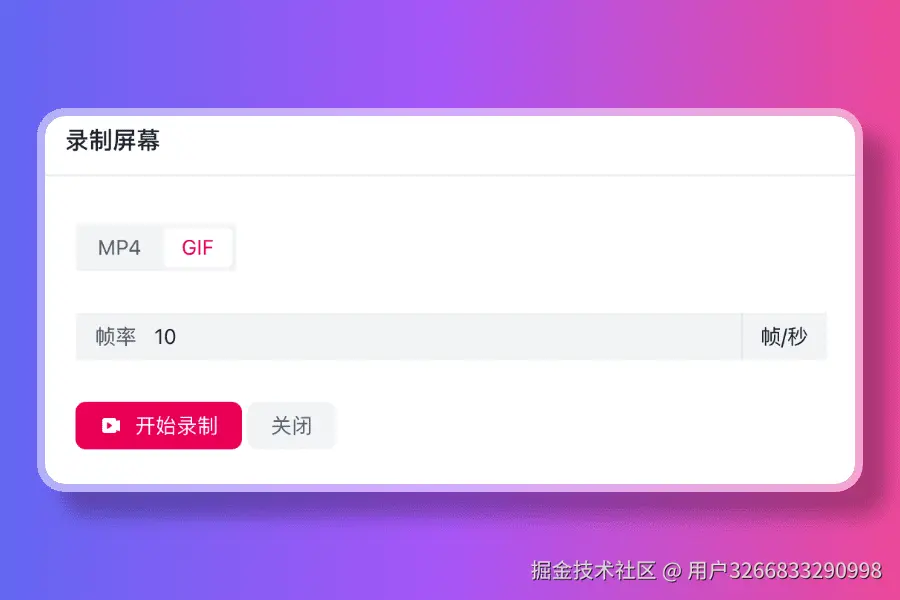Select the MP4 format option
This screenshot has height=600, width=900.
[x=119, y=247]
